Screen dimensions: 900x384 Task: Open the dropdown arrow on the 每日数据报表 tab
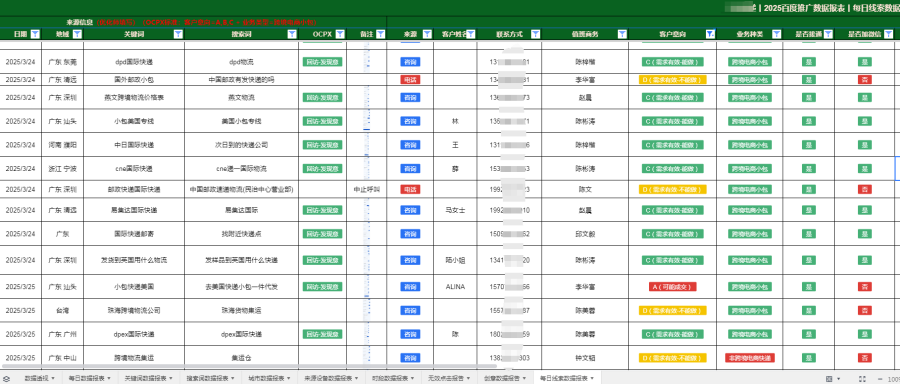click(110, 379)
